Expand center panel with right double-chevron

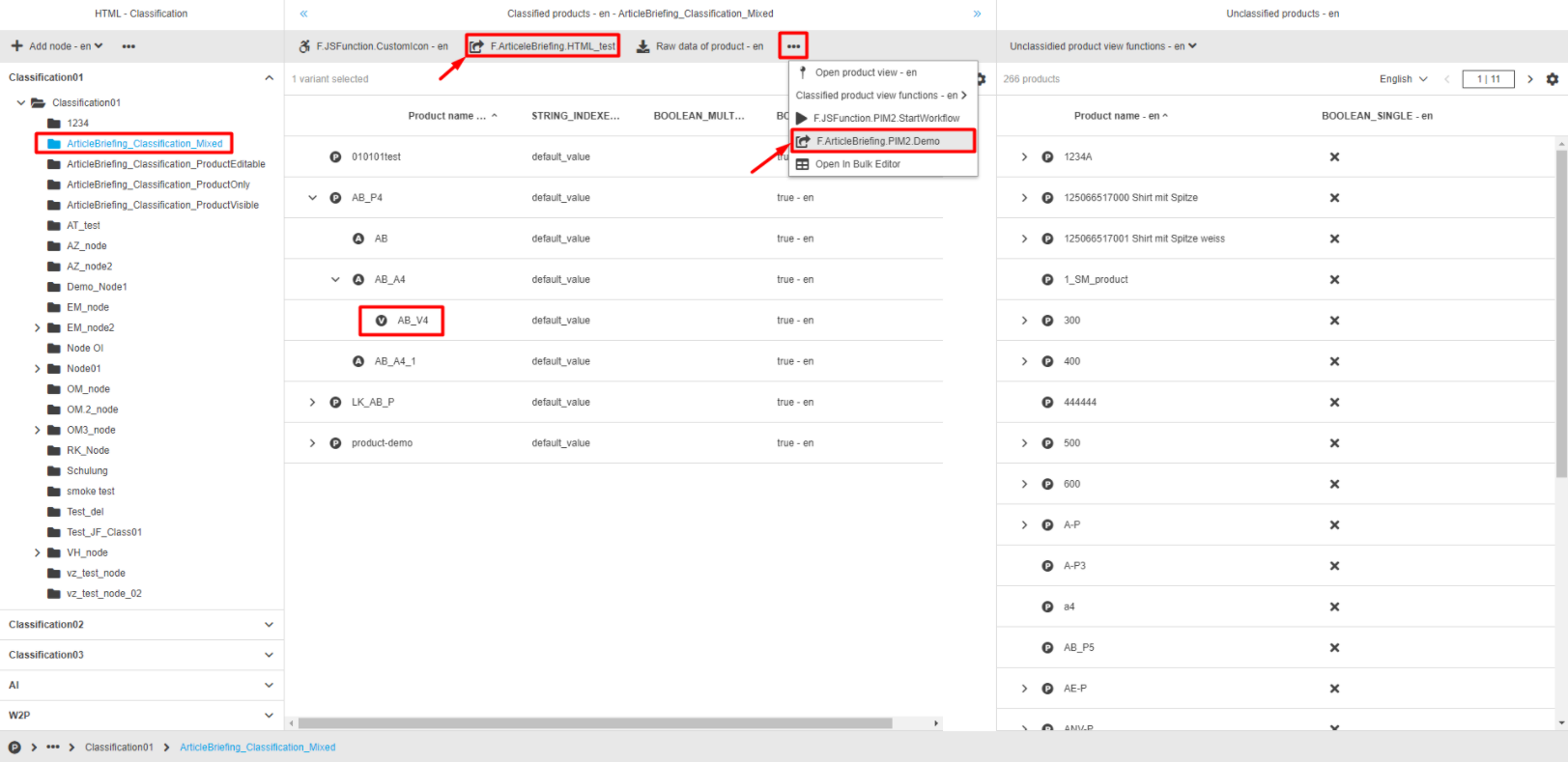click(x=977, y=14)
